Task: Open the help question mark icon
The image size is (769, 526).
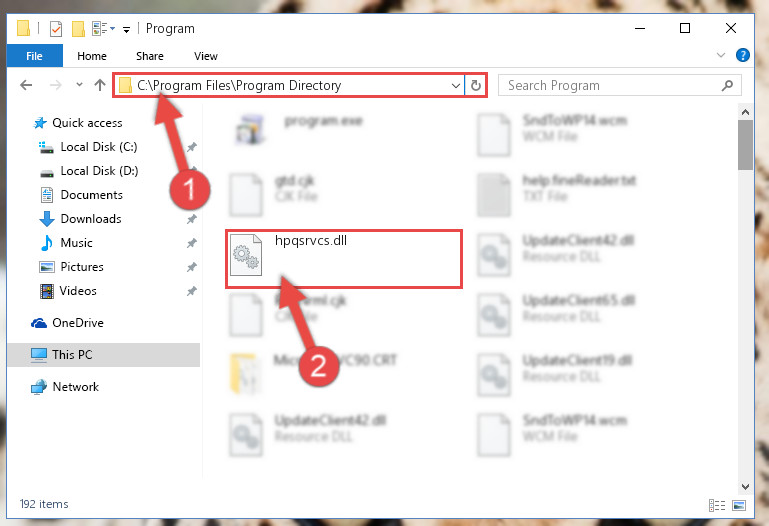Action: pyautogui.click(x=743, y=55)
